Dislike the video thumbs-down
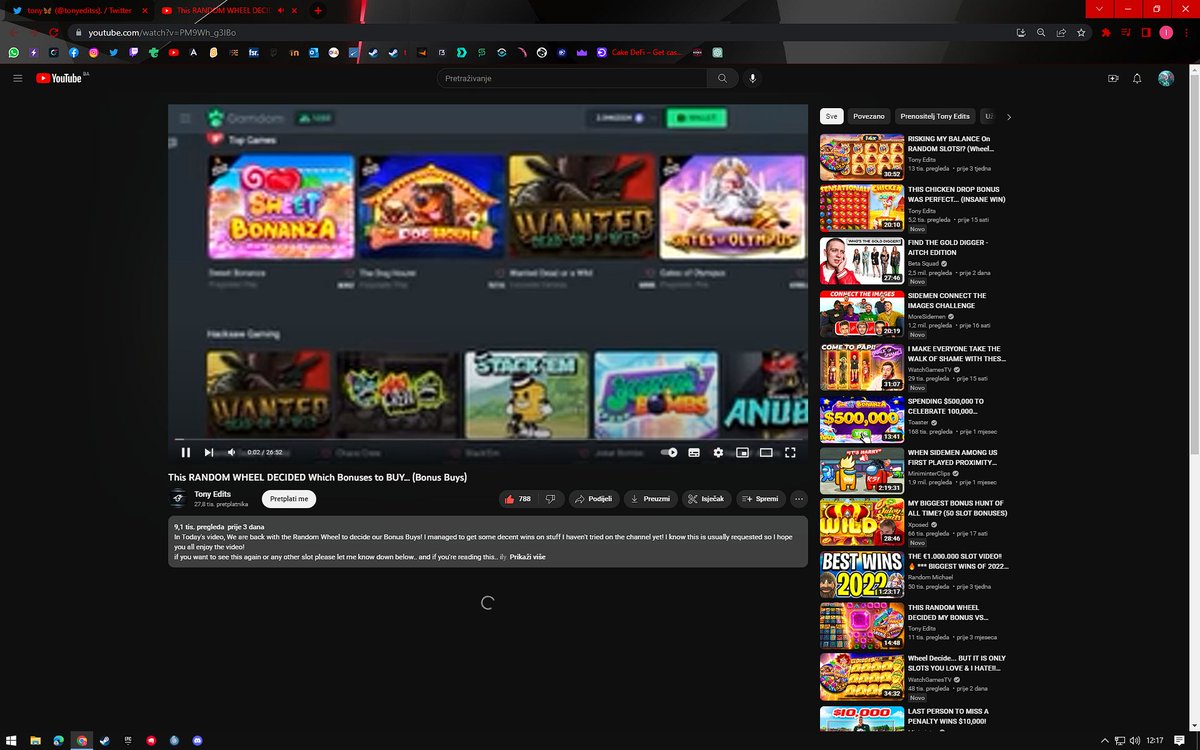The width and height of the screenshot is (1200, 750). [x=550, y=498]
